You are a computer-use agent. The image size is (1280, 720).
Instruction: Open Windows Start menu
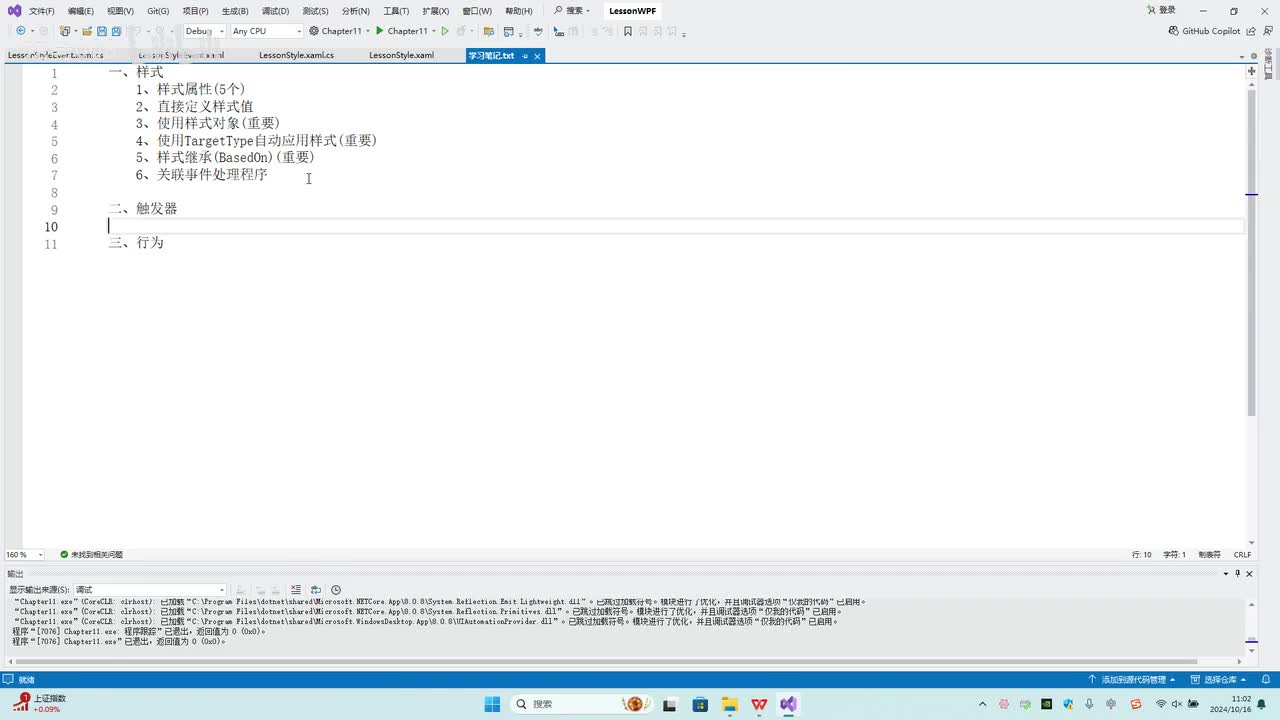click(x=492, y=704)
